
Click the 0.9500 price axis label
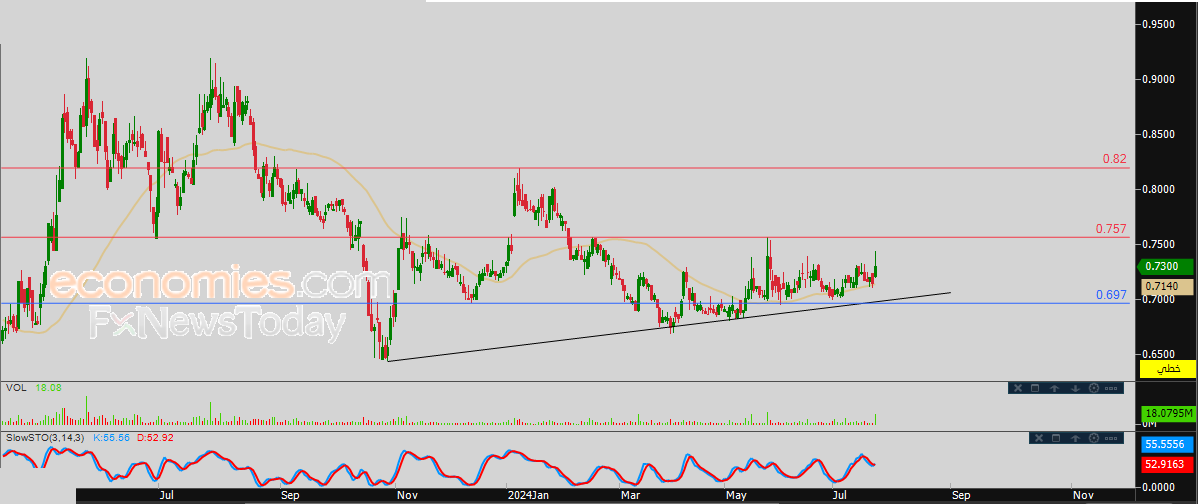(x=1159, y=24)
